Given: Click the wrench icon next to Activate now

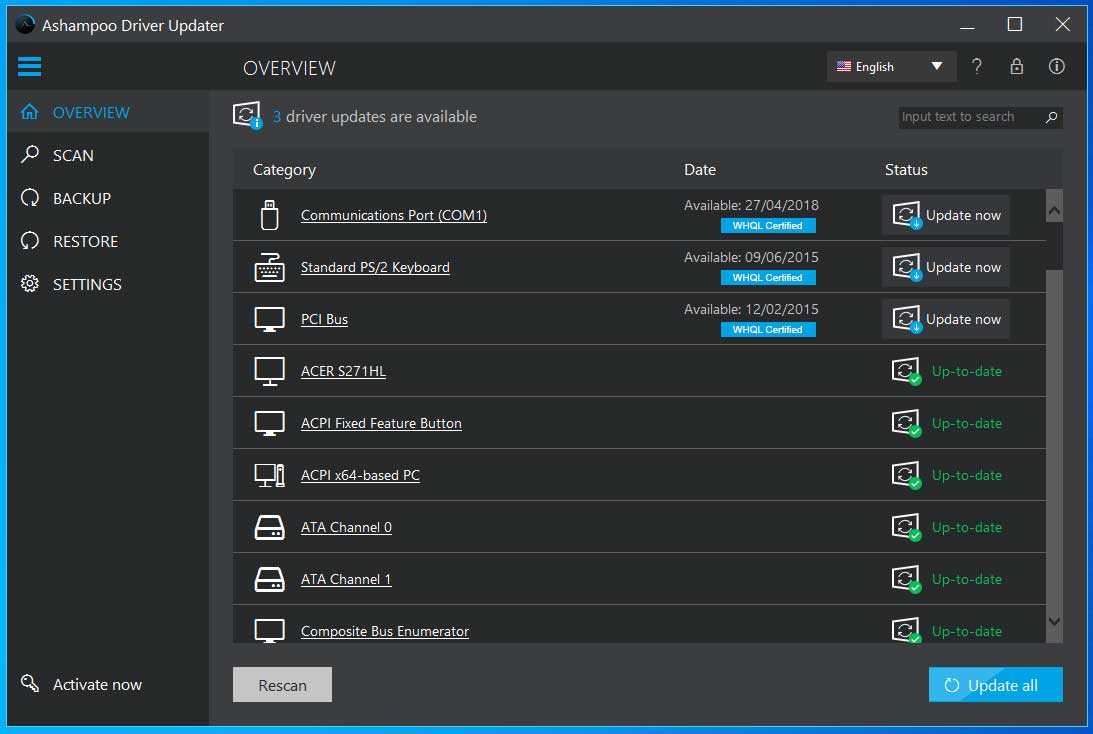Looking at the screenshot, I should point(27,684).
